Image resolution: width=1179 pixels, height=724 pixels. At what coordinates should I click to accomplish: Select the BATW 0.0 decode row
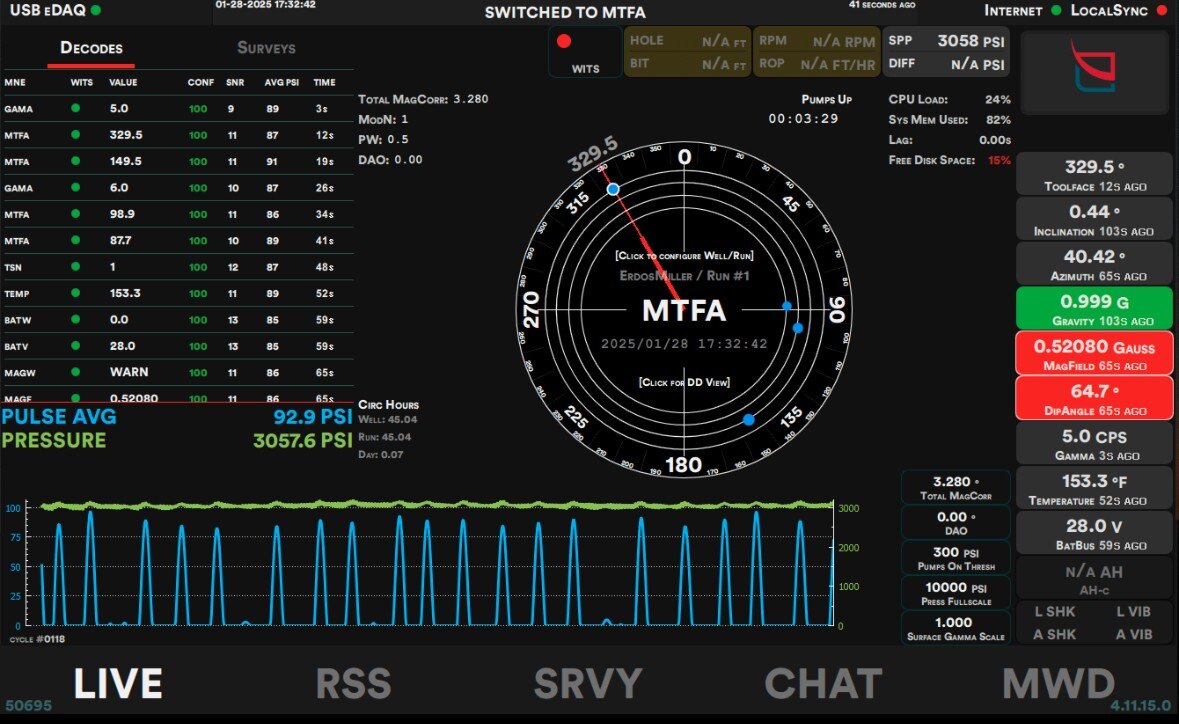click(177, 320)
